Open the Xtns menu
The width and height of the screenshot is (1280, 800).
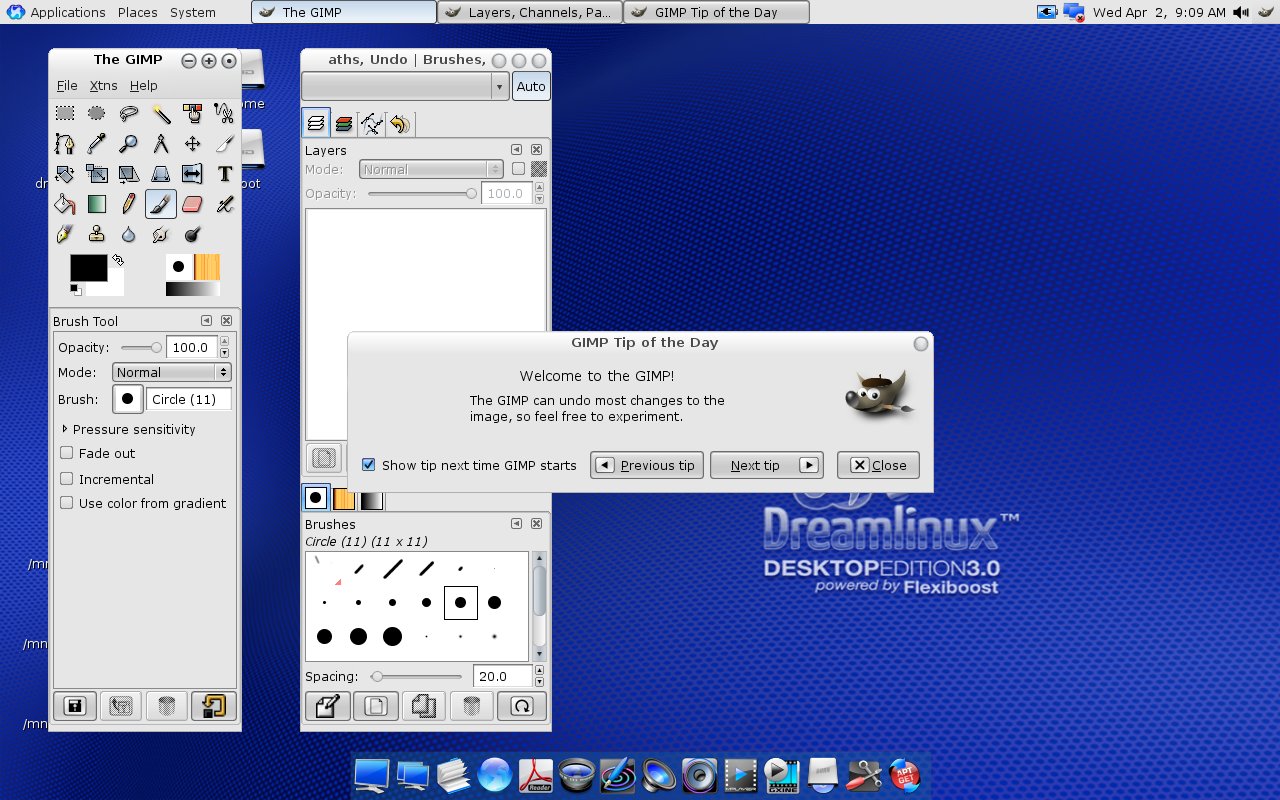(103, 86)
